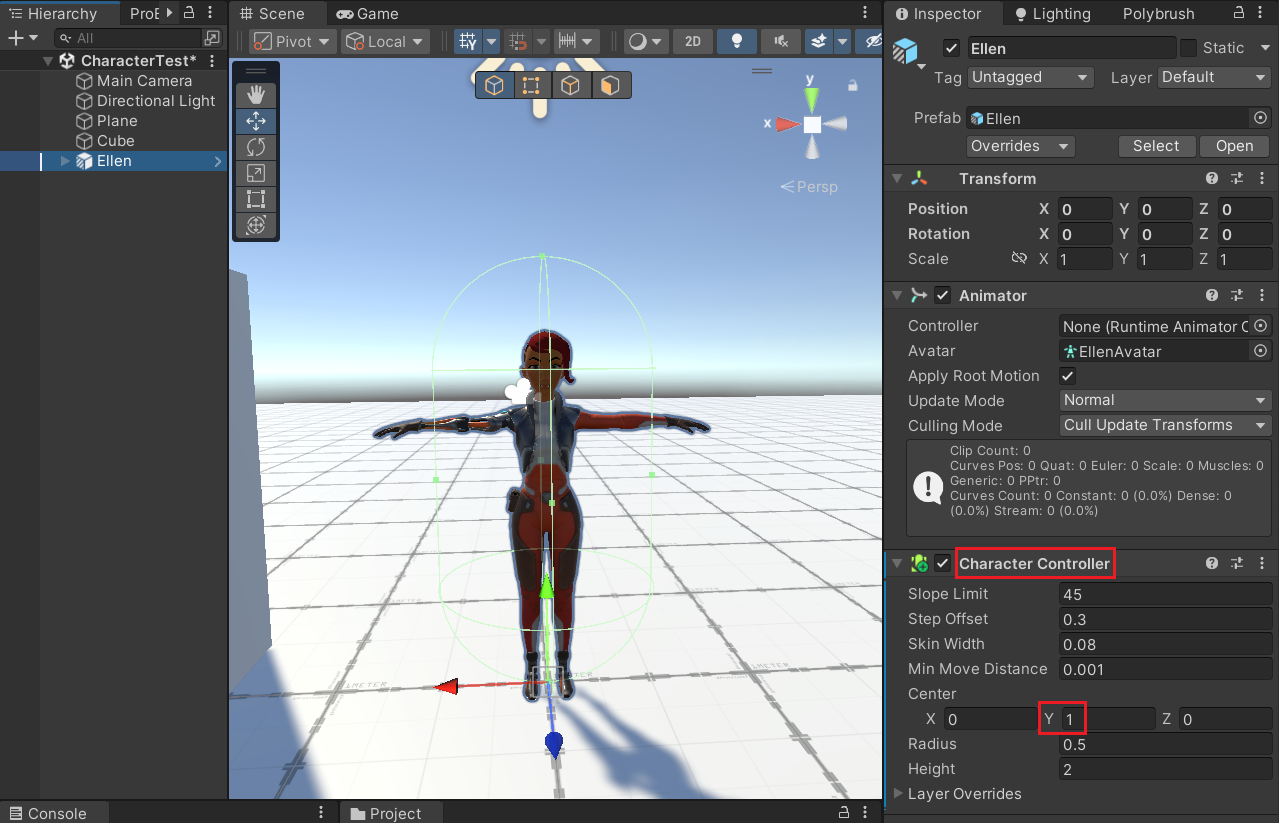Lock scene gizmo rotation padlock
Image resolution: width=1279 pixels, height=823 pixels.
853,85
